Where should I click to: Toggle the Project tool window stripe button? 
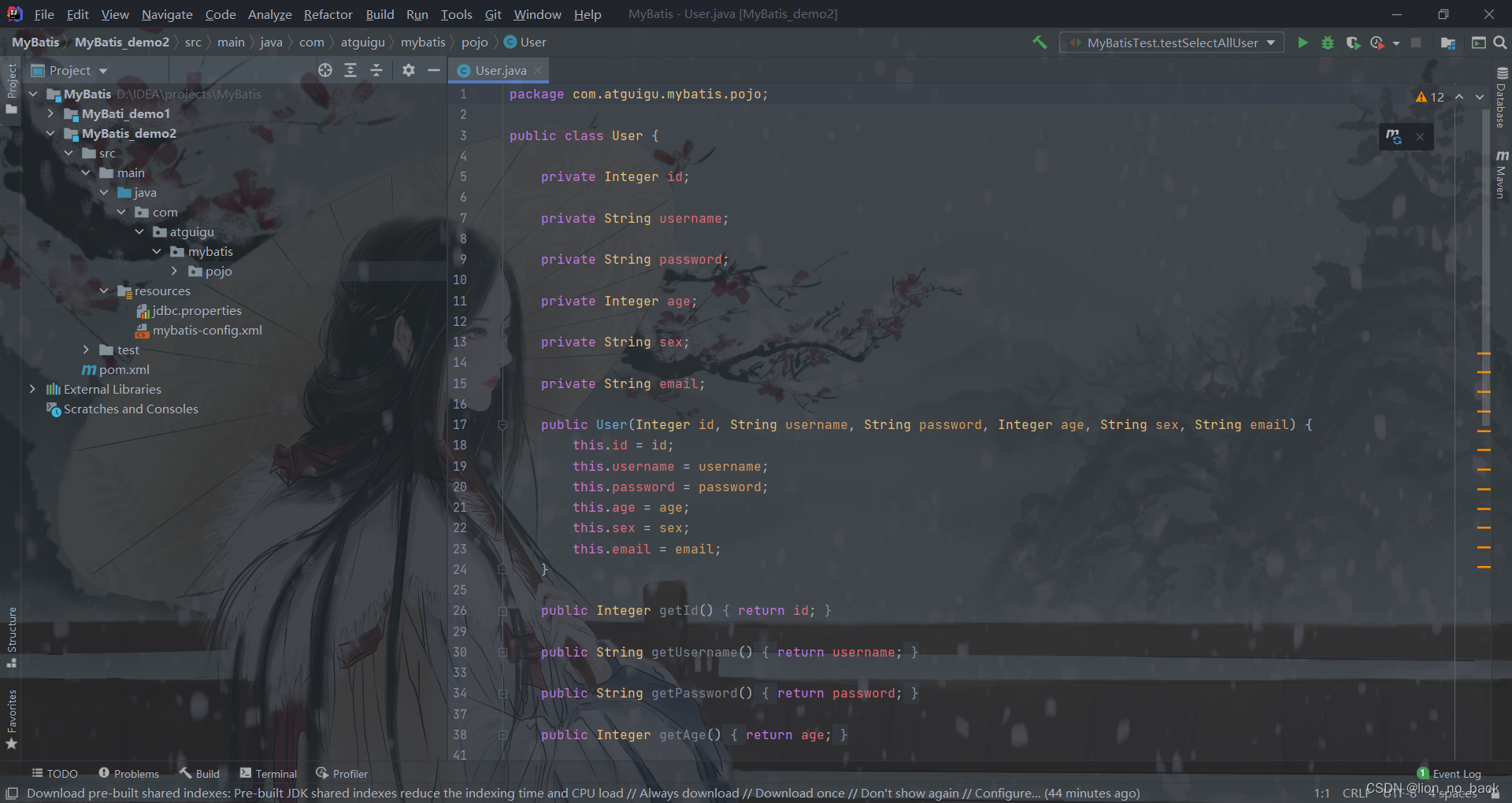12,88
